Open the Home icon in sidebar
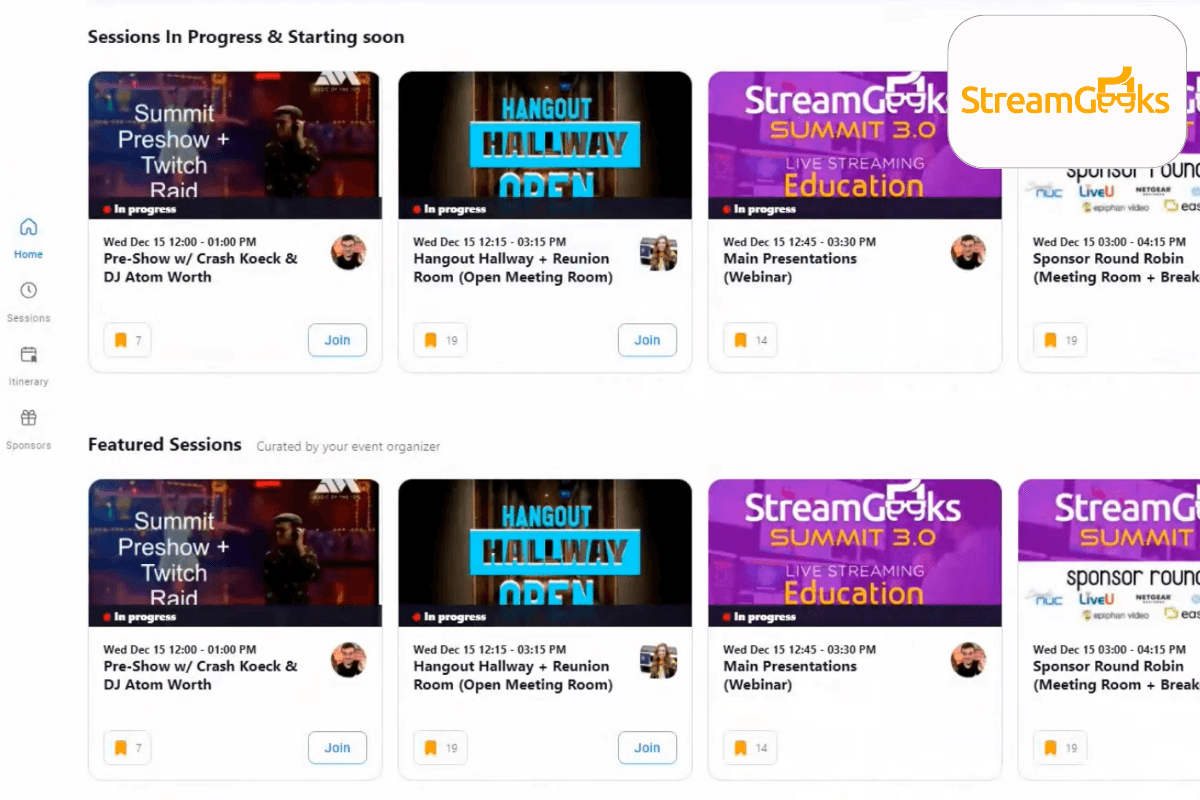1200x800 pixels. tap(28, 227)
